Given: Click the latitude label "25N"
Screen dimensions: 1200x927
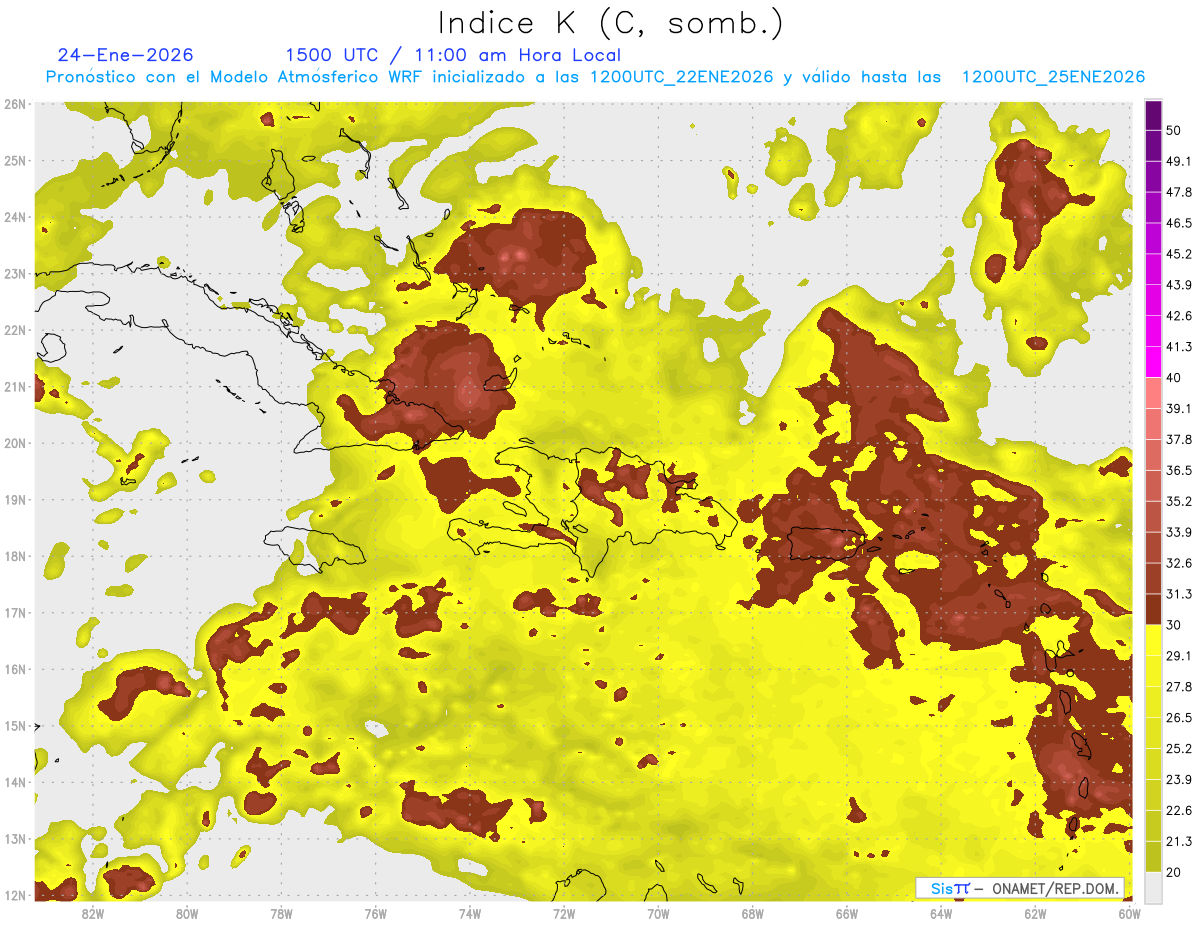Looking at the screenshot, I should pyautogui.click(x=15, y=160).
